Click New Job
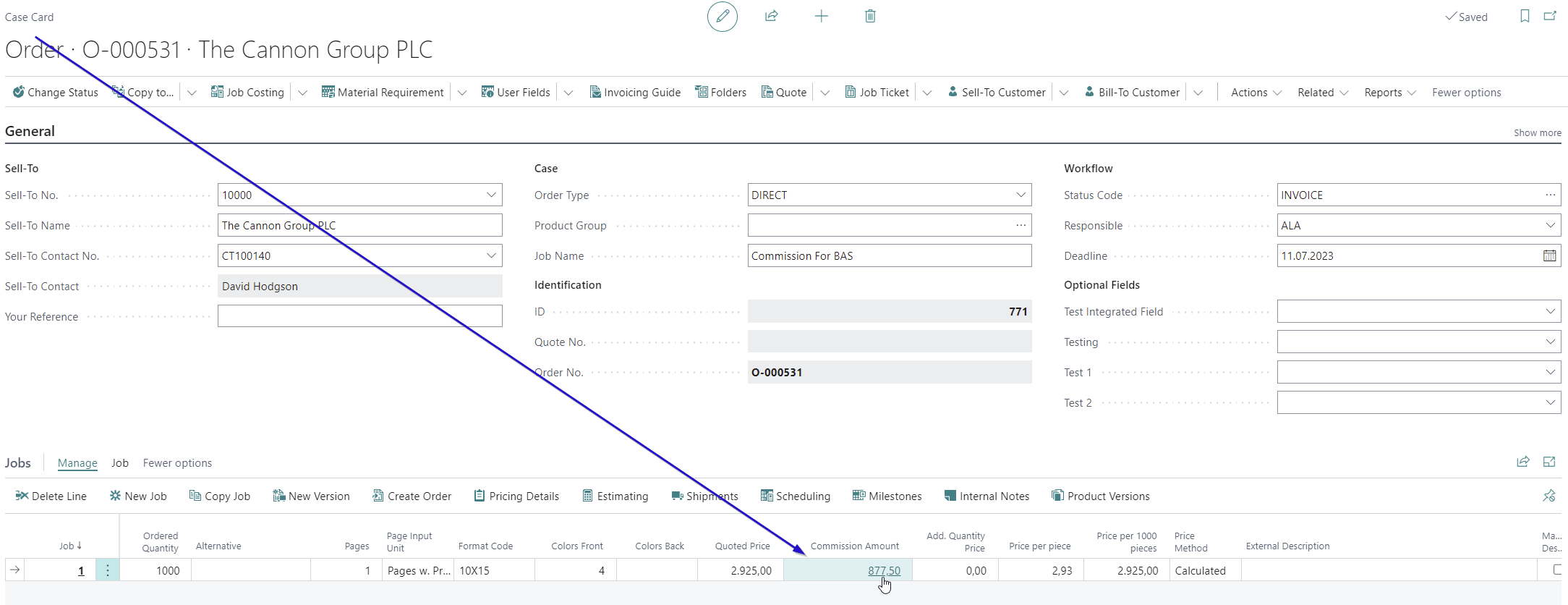1568x605 pixels. click(x=138, y=496)
